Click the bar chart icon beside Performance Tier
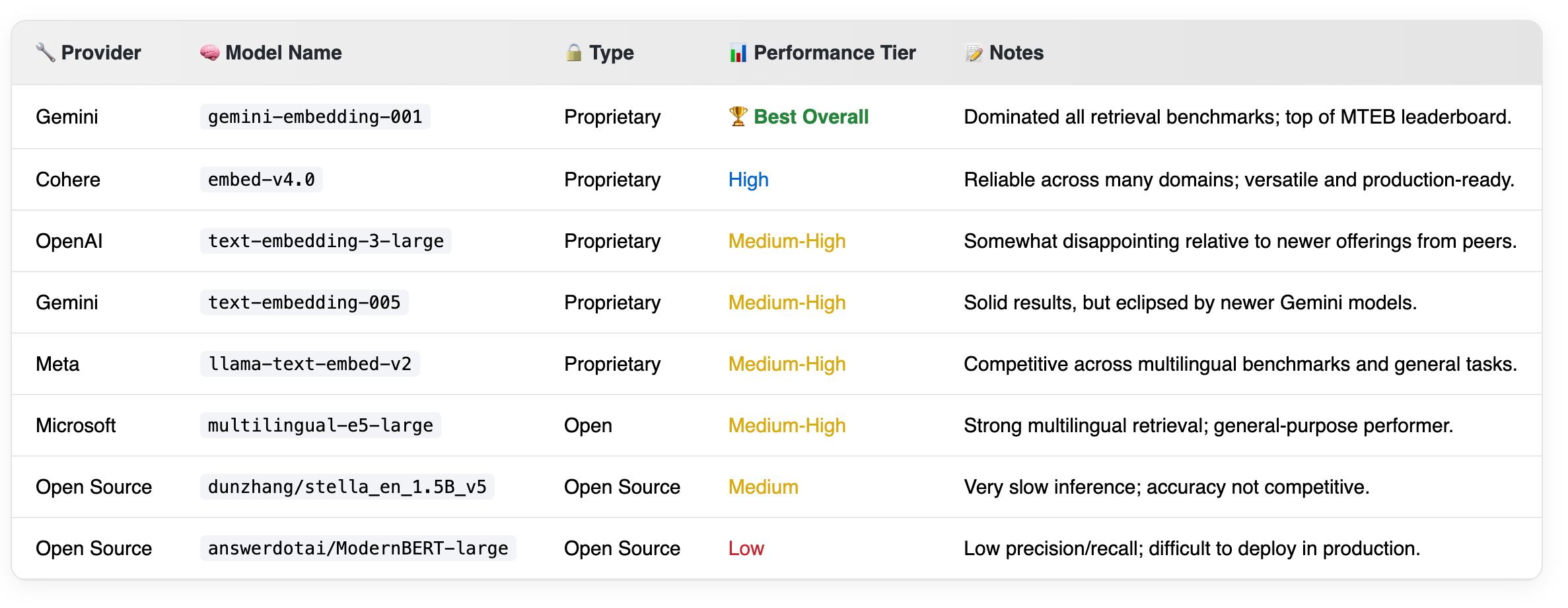 click(x=737, y=52)
